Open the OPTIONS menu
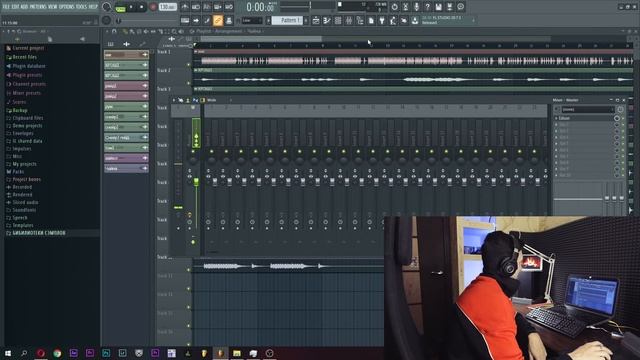 click(x=67, y=7)
